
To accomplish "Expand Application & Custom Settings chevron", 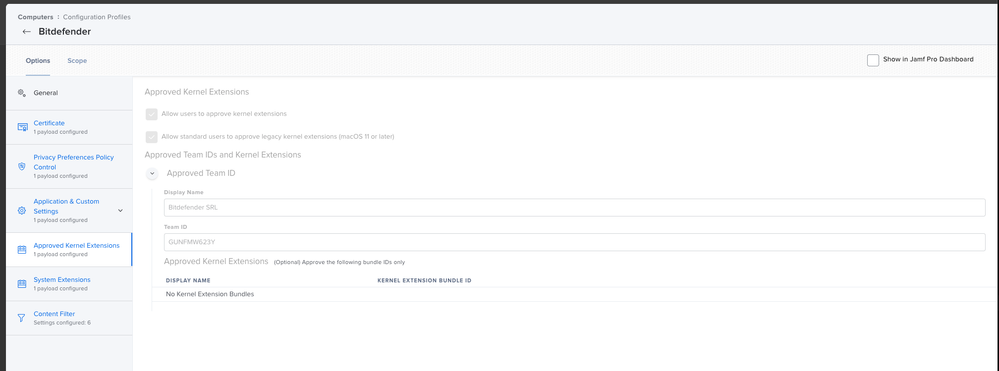I will [x=120, y=210].
